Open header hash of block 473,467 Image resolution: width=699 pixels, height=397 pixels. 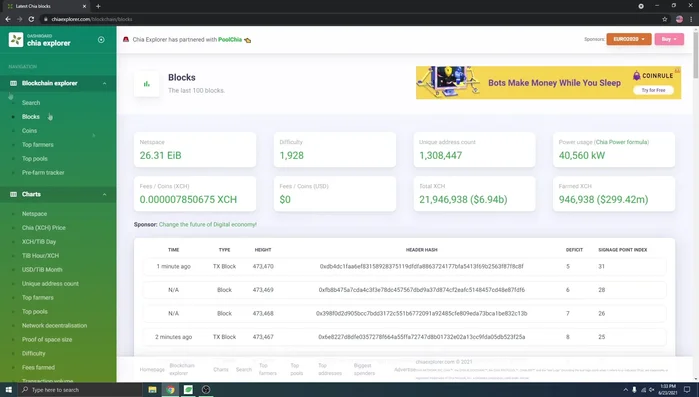pos(421,337)
